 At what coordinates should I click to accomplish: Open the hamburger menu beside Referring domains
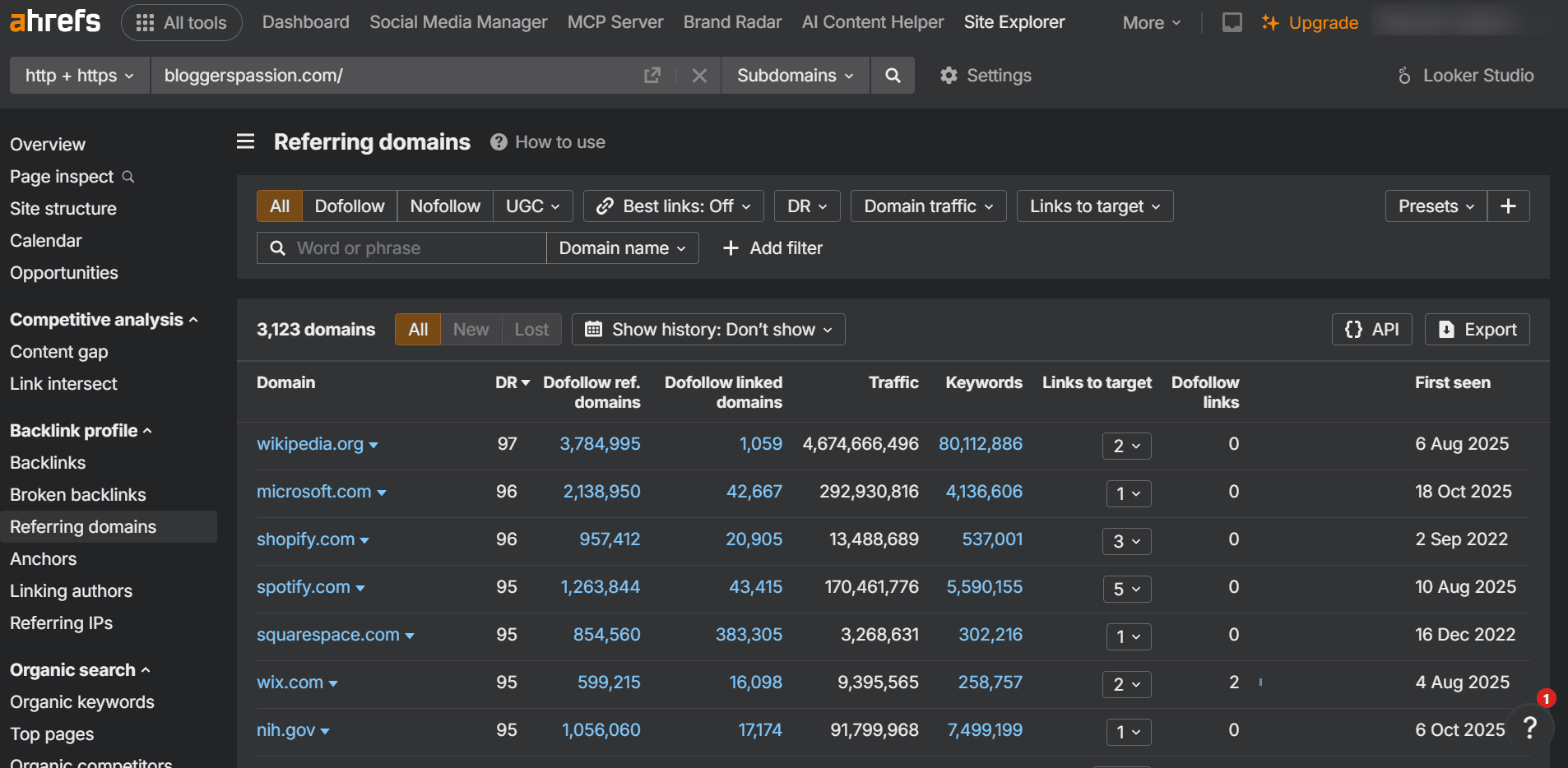point(244,141)
